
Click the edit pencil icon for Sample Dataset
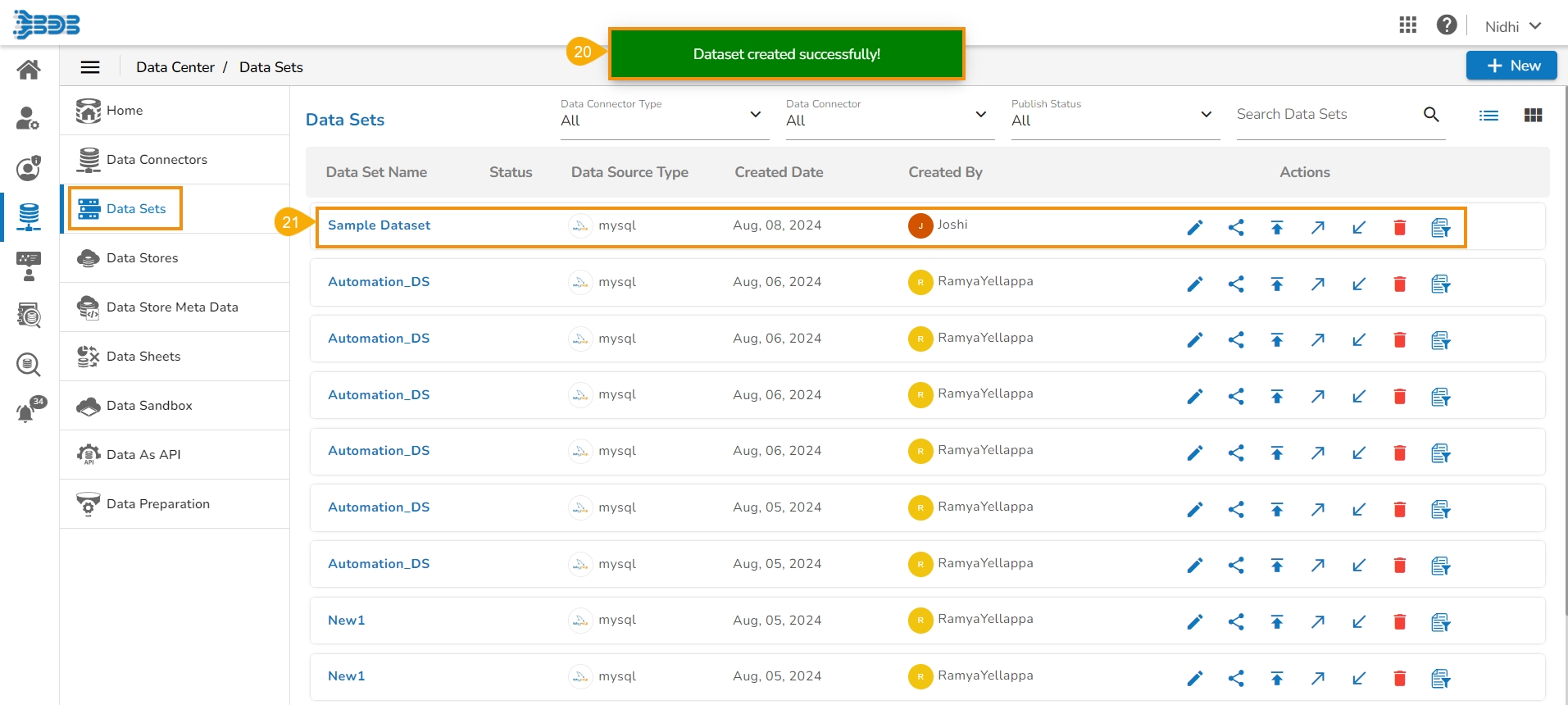point(1195,228)
